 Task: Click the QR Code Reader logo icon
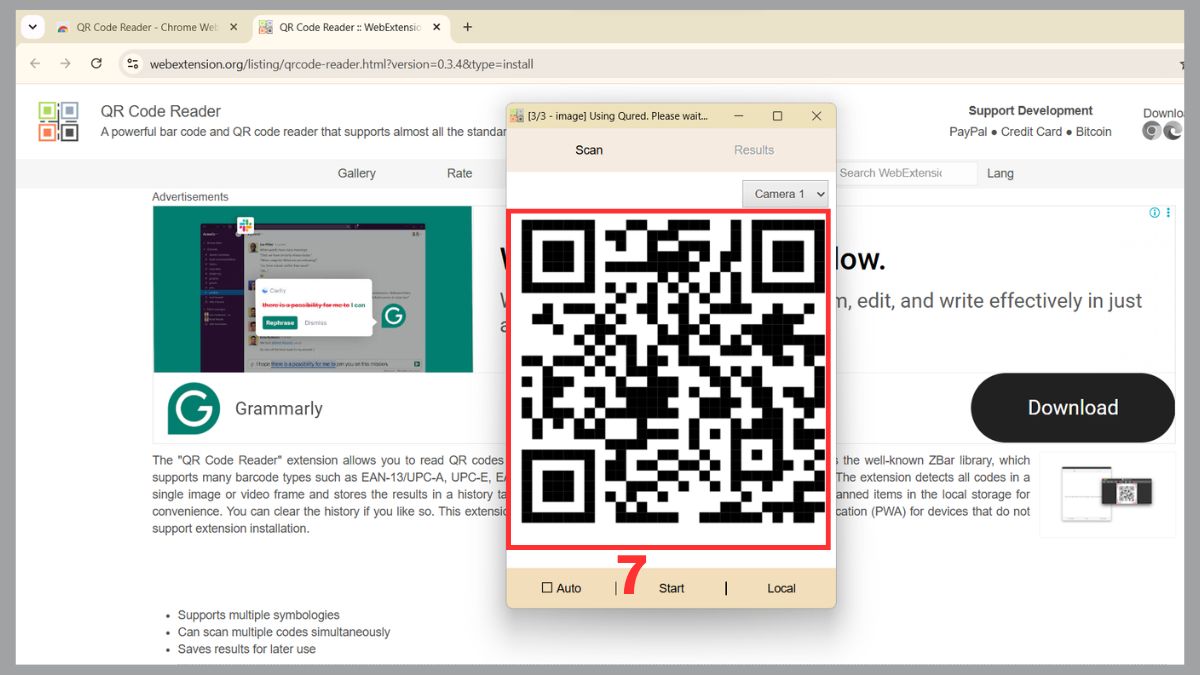(59, 121)
